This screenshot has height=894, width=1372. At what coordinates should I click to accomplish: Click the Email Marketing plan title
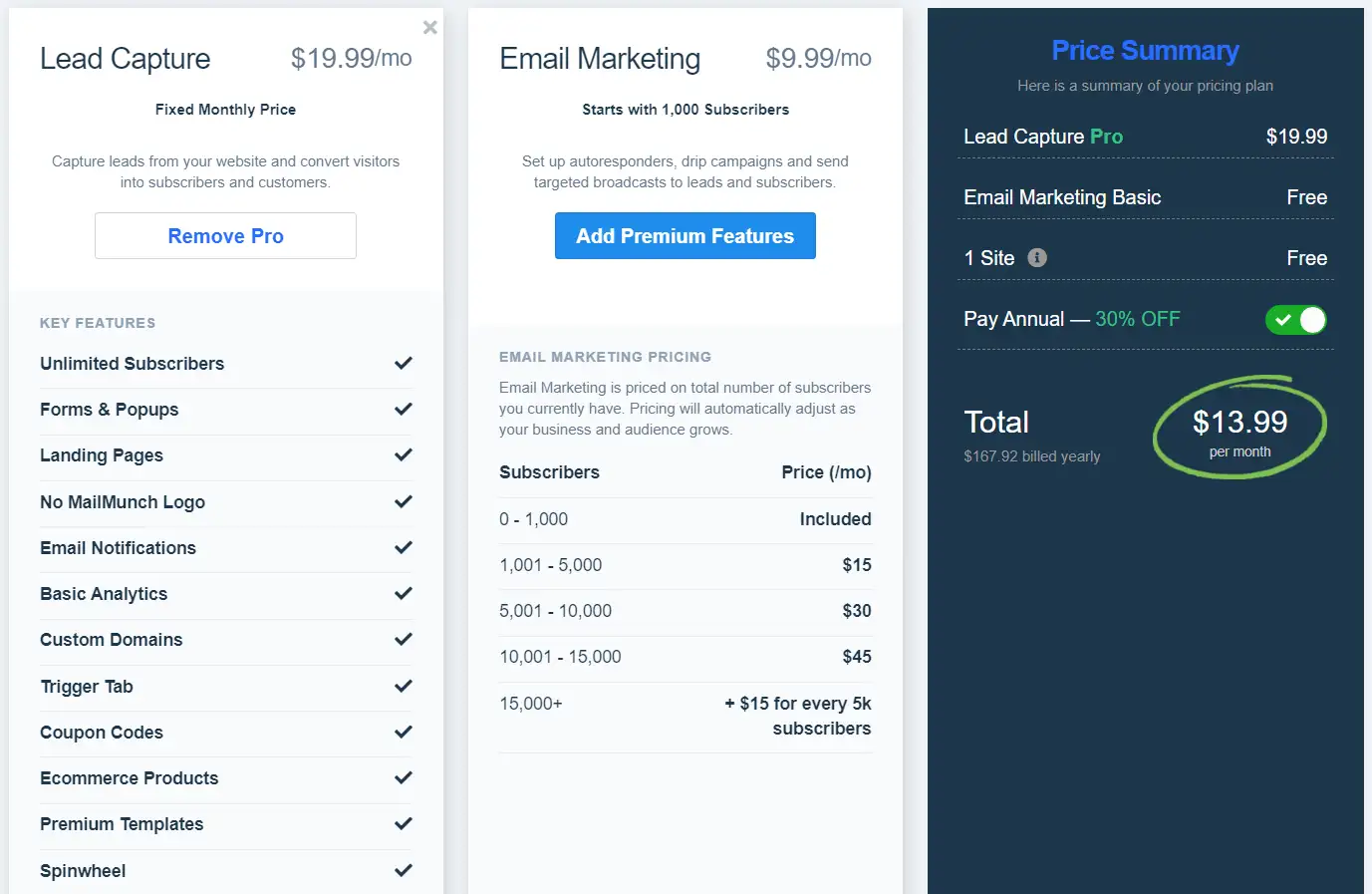(600, 59)
